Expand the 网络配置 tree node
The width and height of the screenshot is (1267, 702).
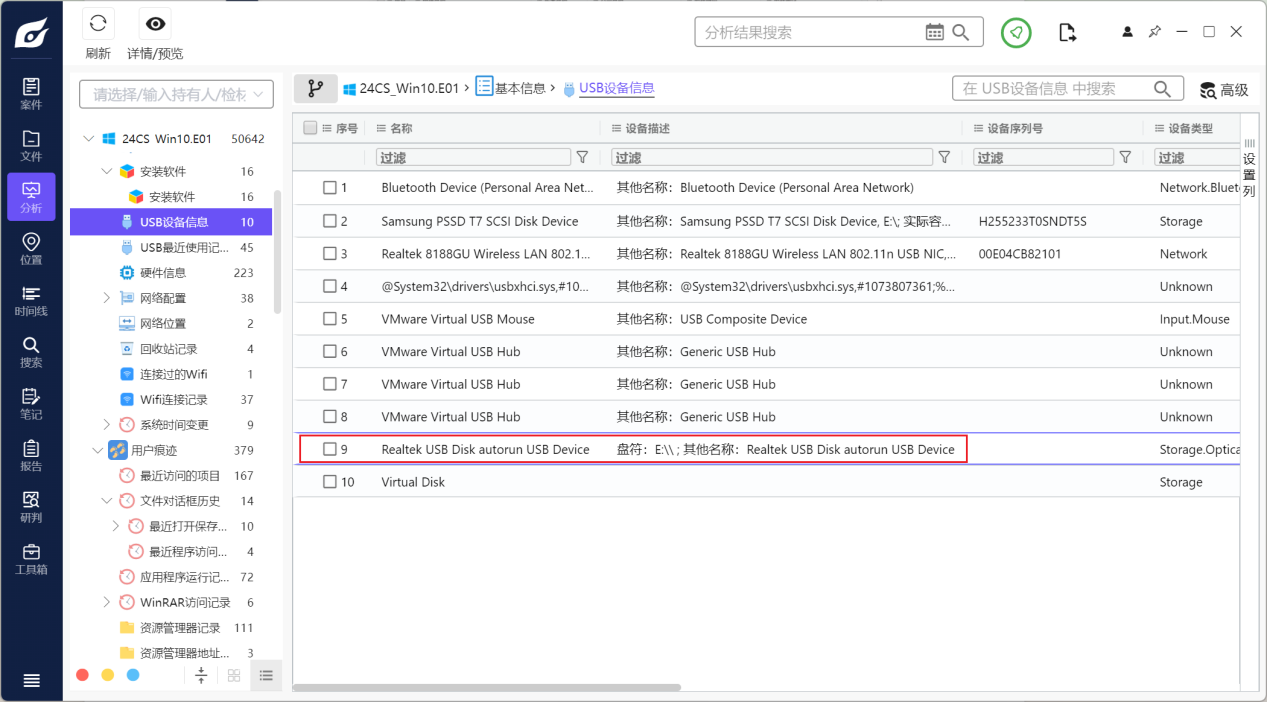tap(107, 298)
